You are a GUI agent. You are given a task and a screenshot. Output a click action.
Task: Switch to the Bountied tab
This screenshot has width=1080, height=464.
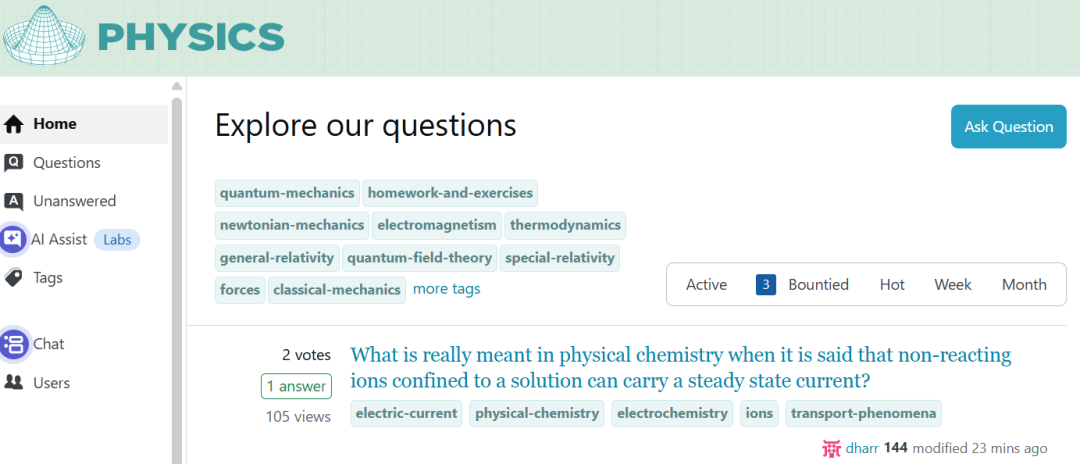tap(802, 284)
